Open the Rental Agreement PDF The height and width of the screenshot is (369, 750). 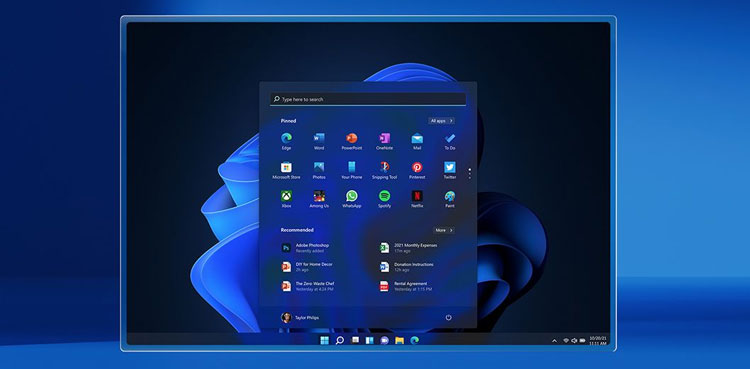pos(406,286)
